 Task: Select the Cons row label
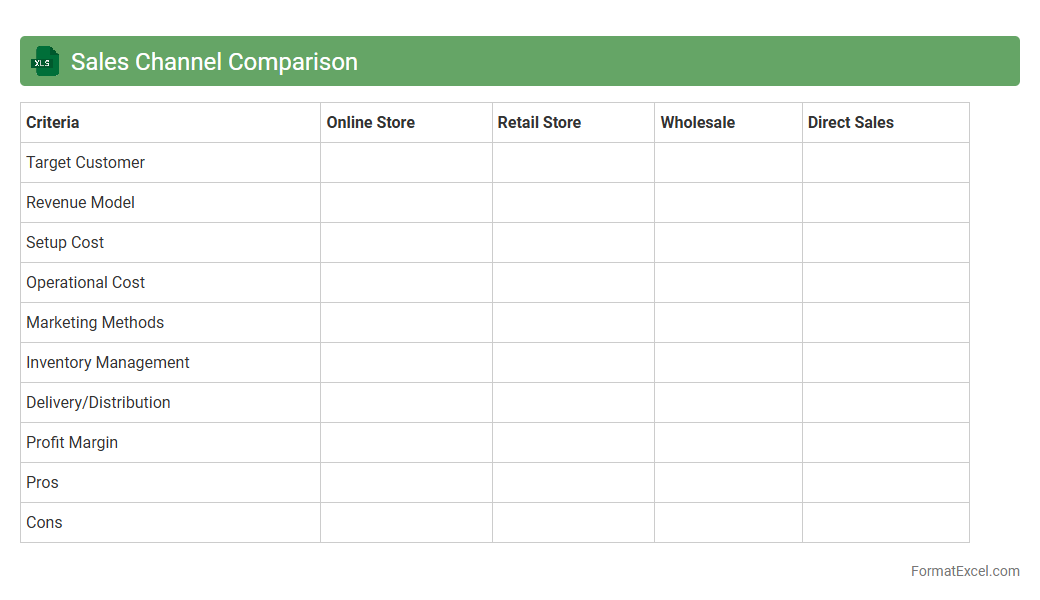pyautogui.click(x=44, y=523)
